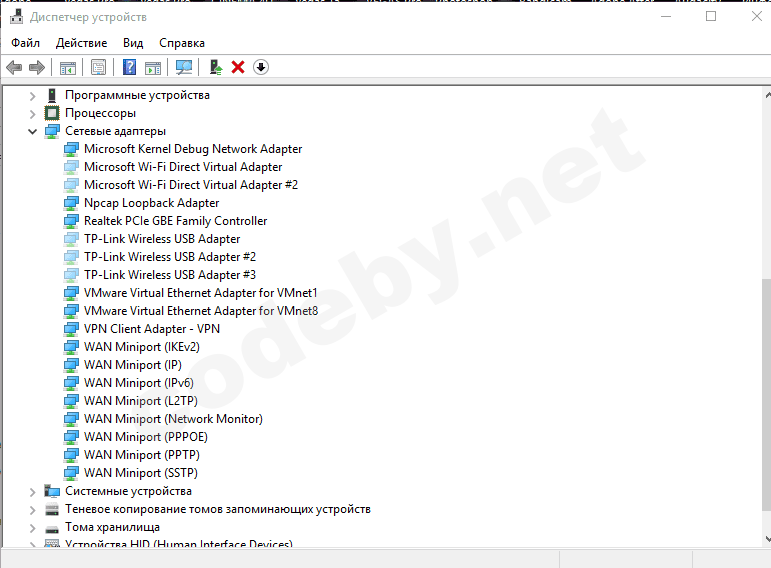771x568 pixels.
Task: Expand the Процессоры node
Action: click(x=32, y=114)
